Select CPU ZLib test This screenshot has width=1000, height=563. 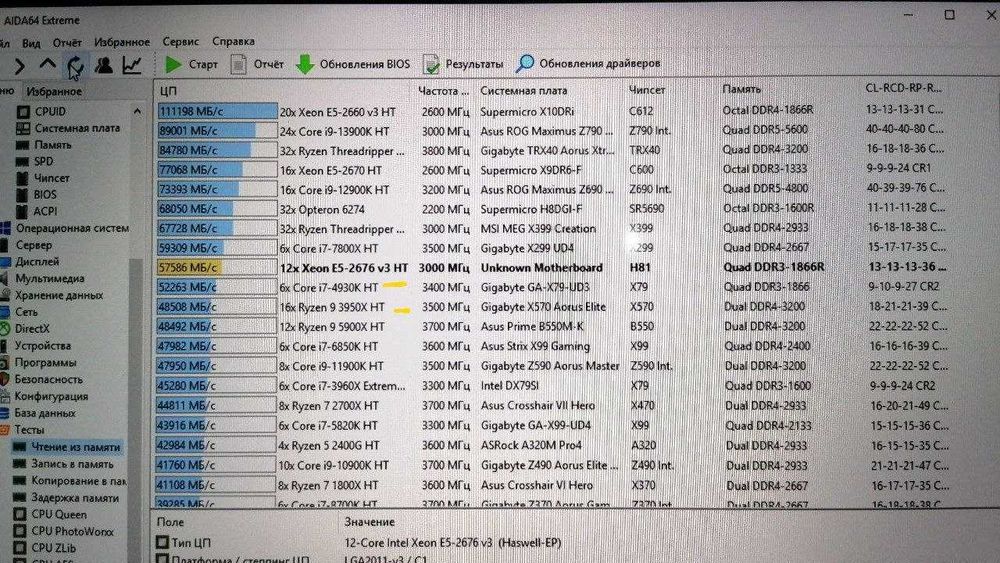coord(45,548)
